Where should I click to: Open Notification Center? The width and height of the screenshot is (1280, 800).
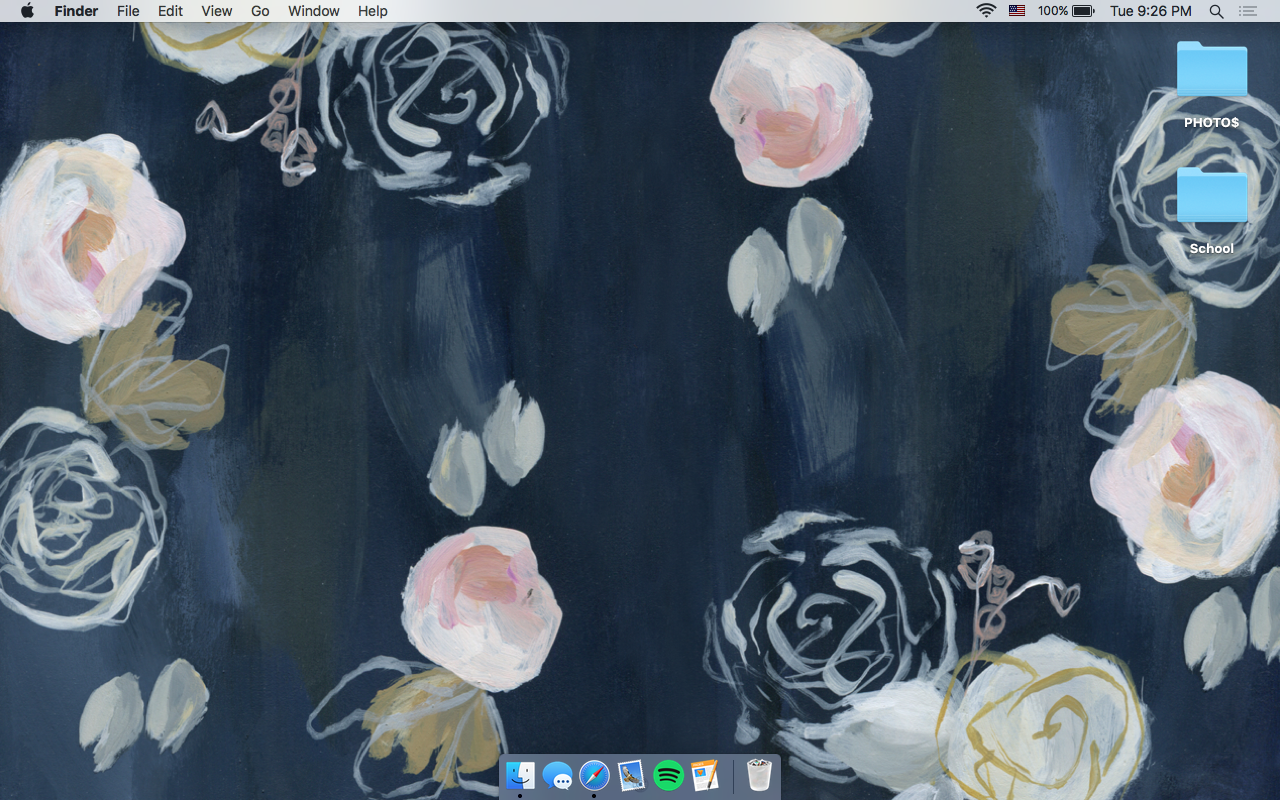point(1248,11)
